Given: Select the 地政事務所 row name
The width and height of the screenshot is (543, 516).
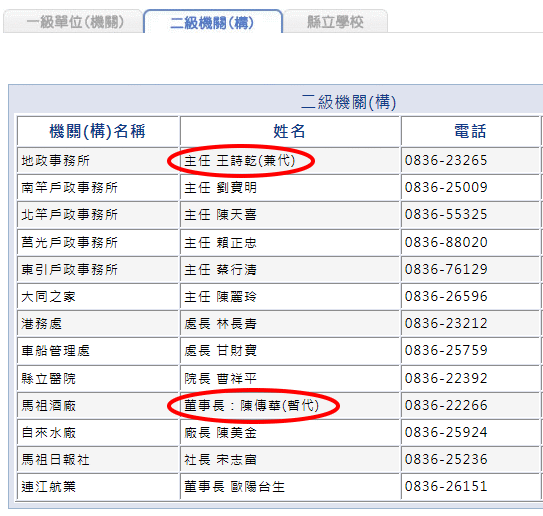Looking at the screenshot, I should click(x=55, y=161).
